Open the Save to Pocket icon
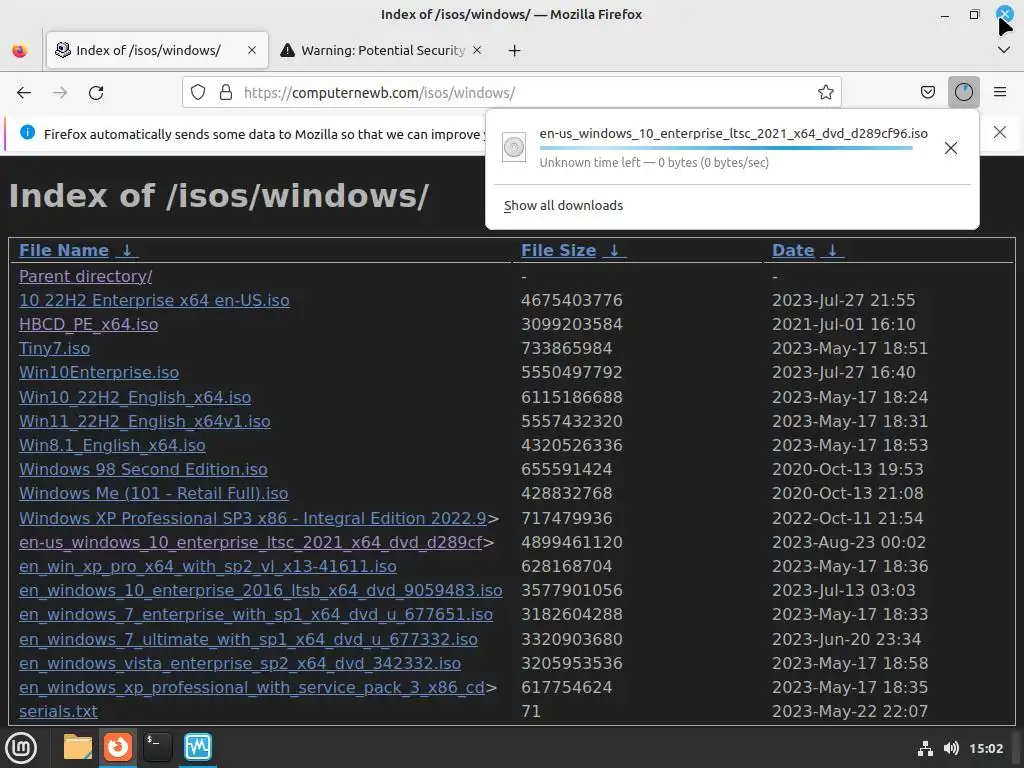Screen dimensions: 1024x768 coord(927,93)
